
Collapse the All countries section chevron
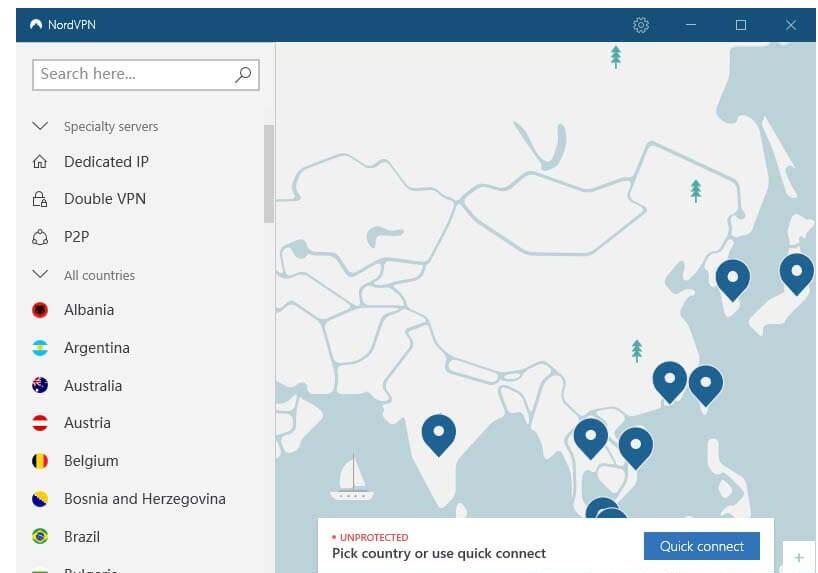tap(40, 274)
